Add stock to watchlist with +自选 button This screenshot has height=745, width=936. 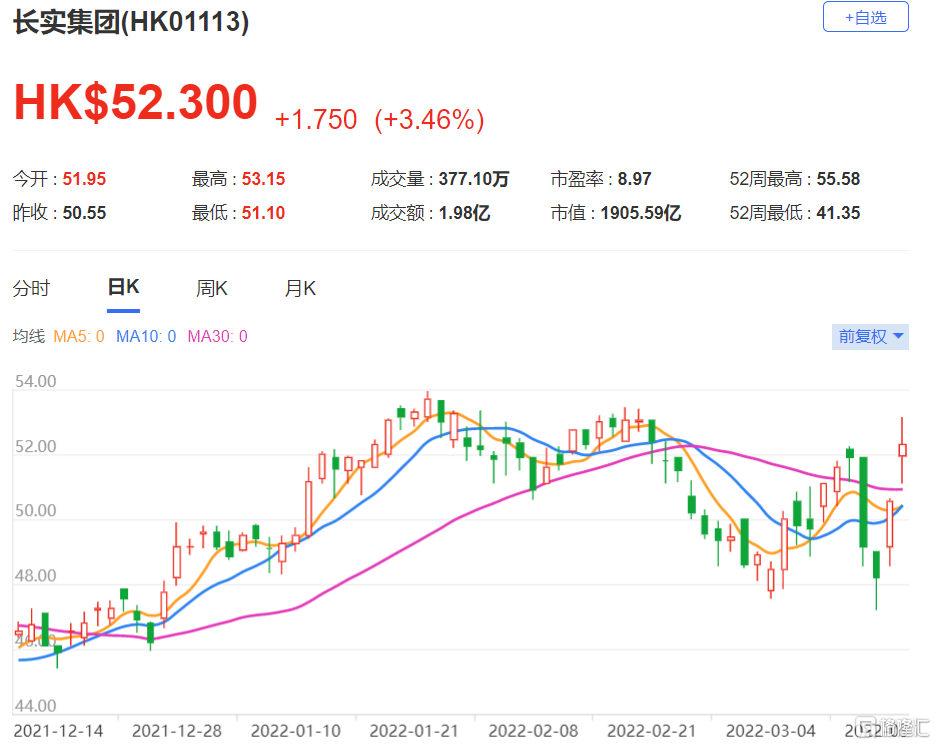point(866,17)
